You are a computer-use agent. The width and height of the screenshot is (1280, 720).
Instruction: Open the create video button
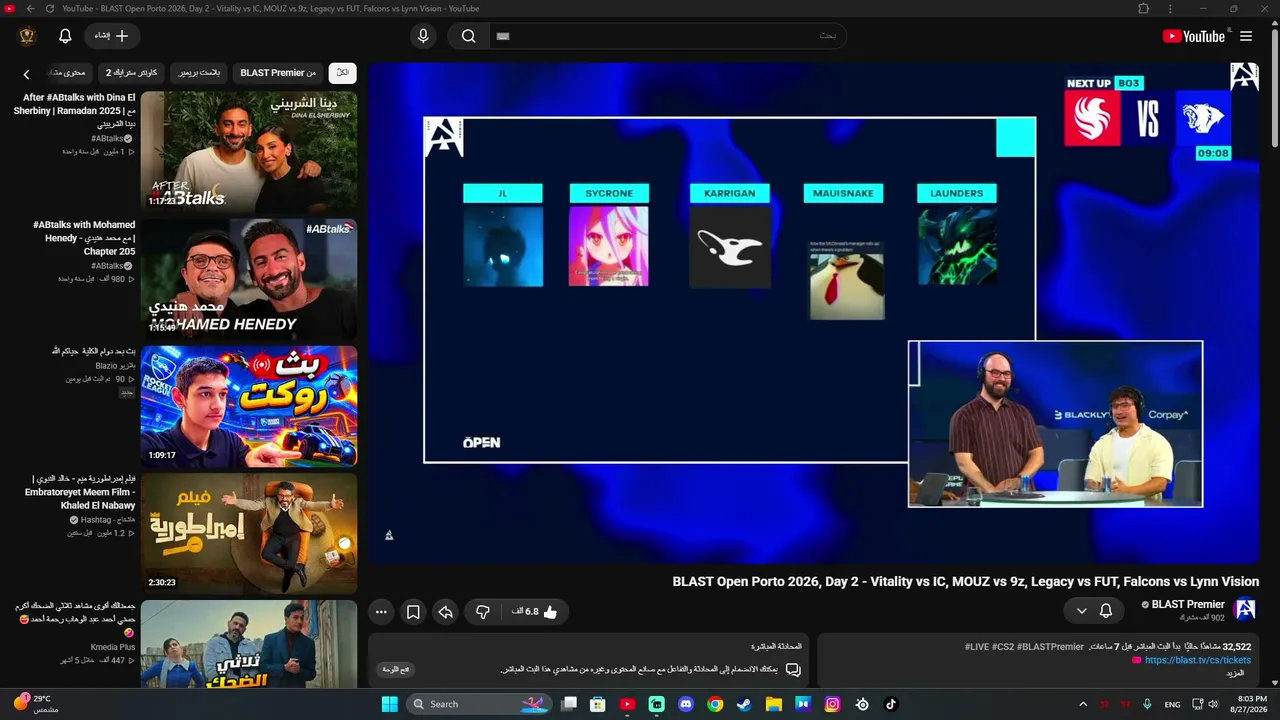point(112,36)
